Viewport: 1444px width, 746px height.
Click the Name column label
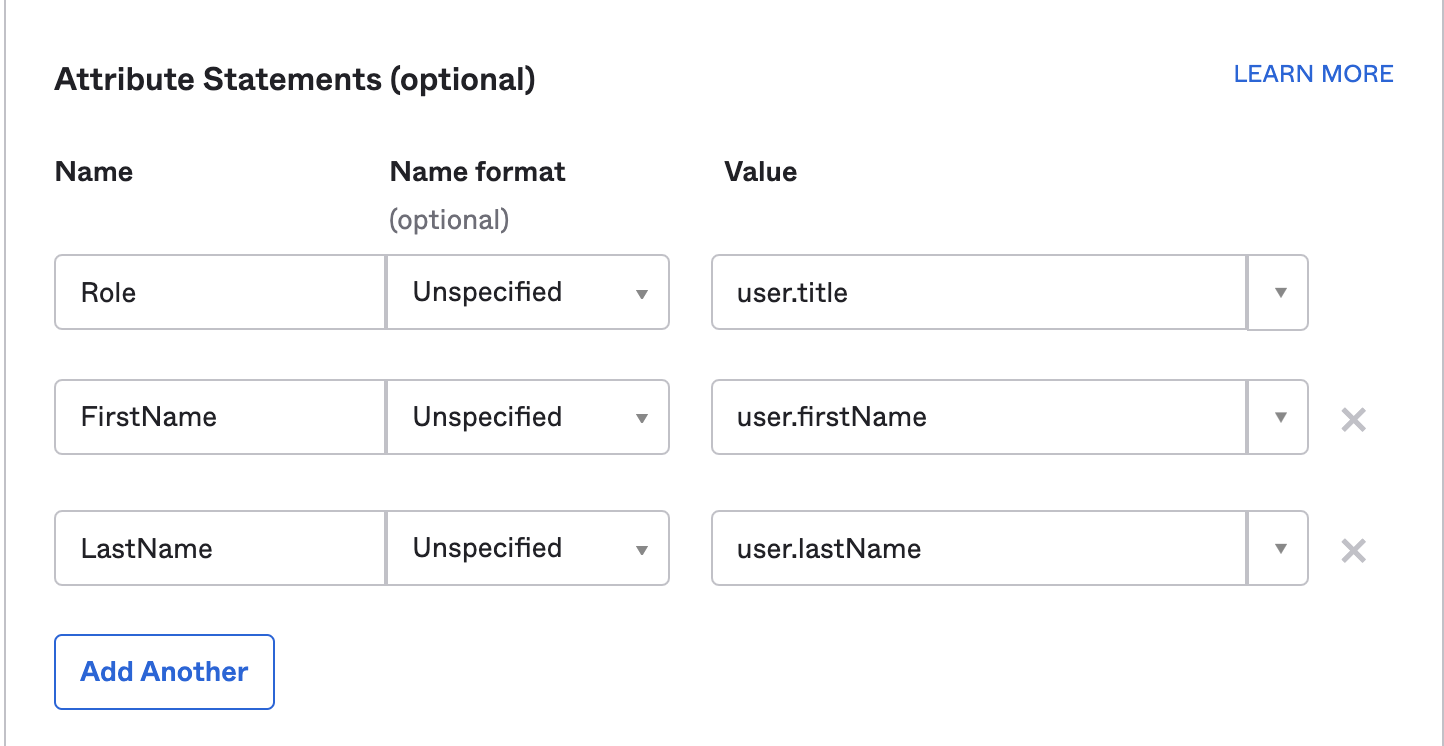94,172
